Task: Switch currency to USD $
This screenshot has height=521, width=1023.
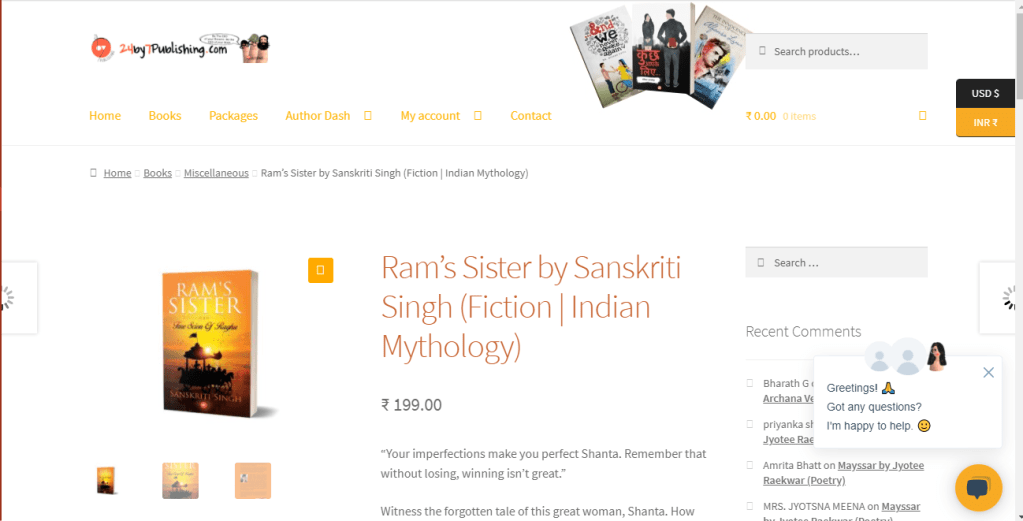Action: tap(985, 93)
